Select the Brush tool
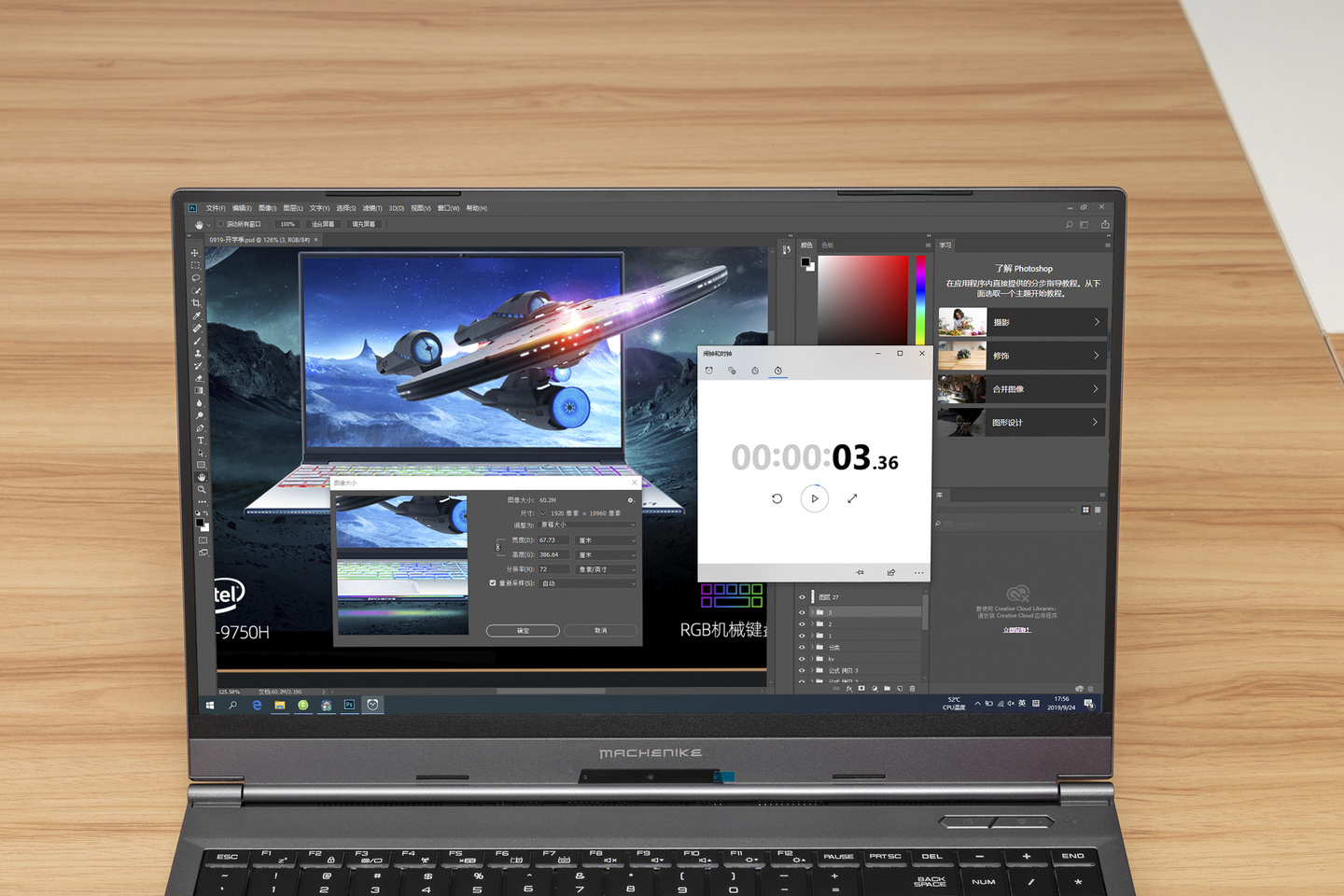The image size is (1344, 896). click(197, 341)
